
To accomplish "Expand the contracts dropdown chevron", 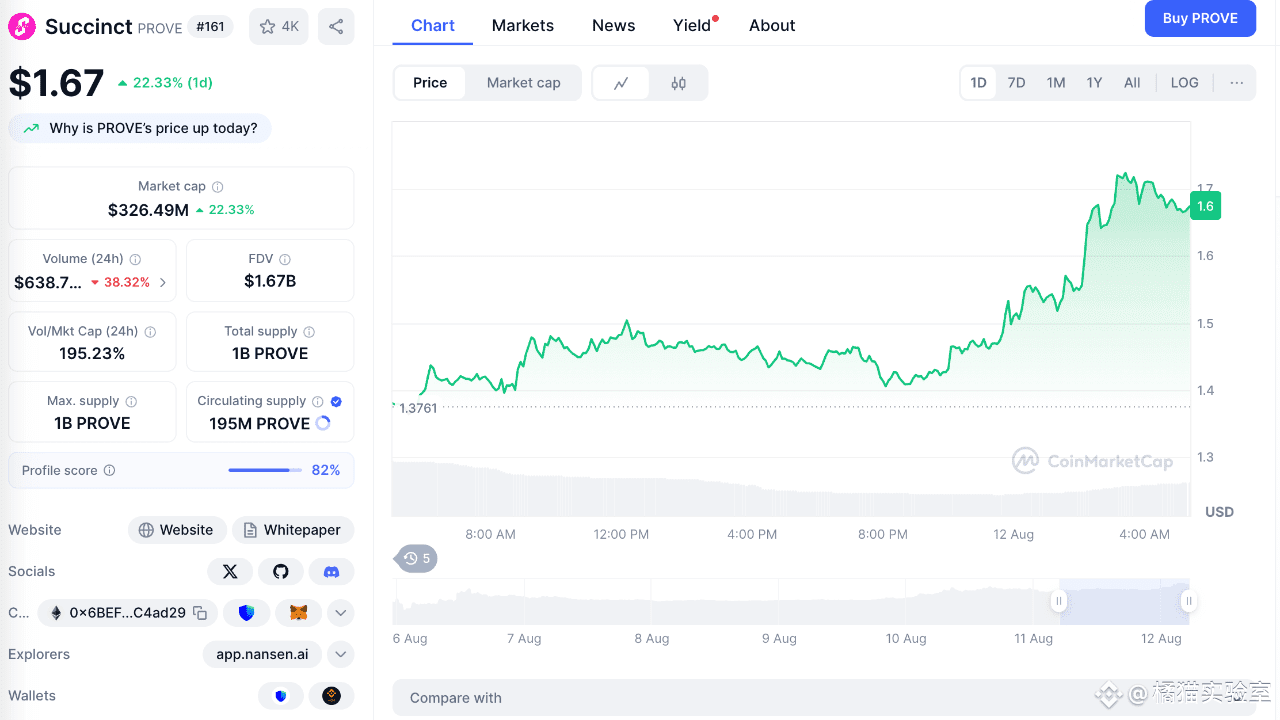I will click(340, 613).
